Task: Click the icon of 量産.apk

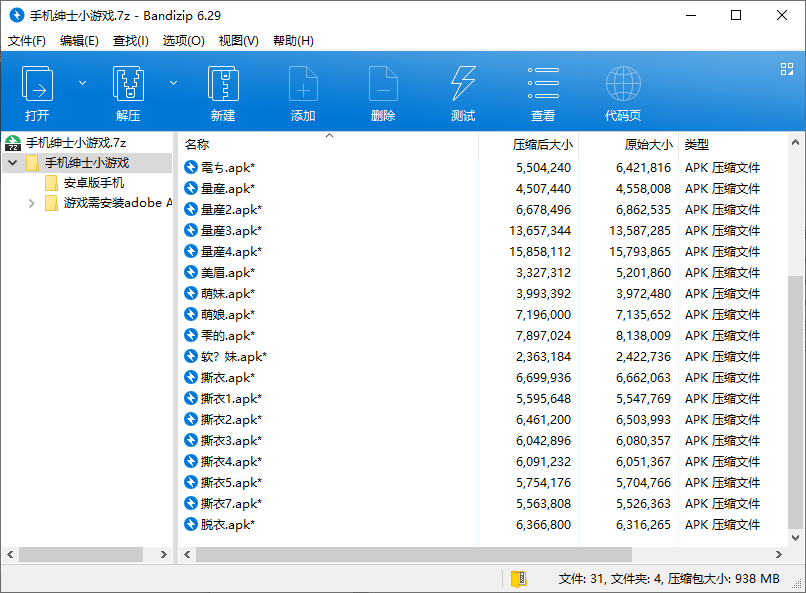Action: [x=191, y=188]
